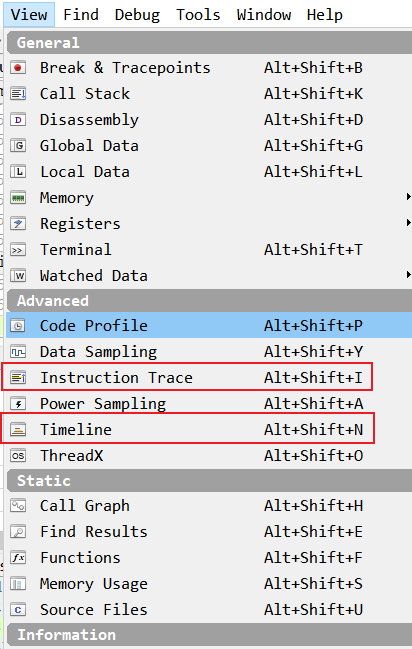Image resolution: width=412 pixels, height=649 pixels.
Task: Click the ThreadX OS icon
Action: [x=18, y=456]
